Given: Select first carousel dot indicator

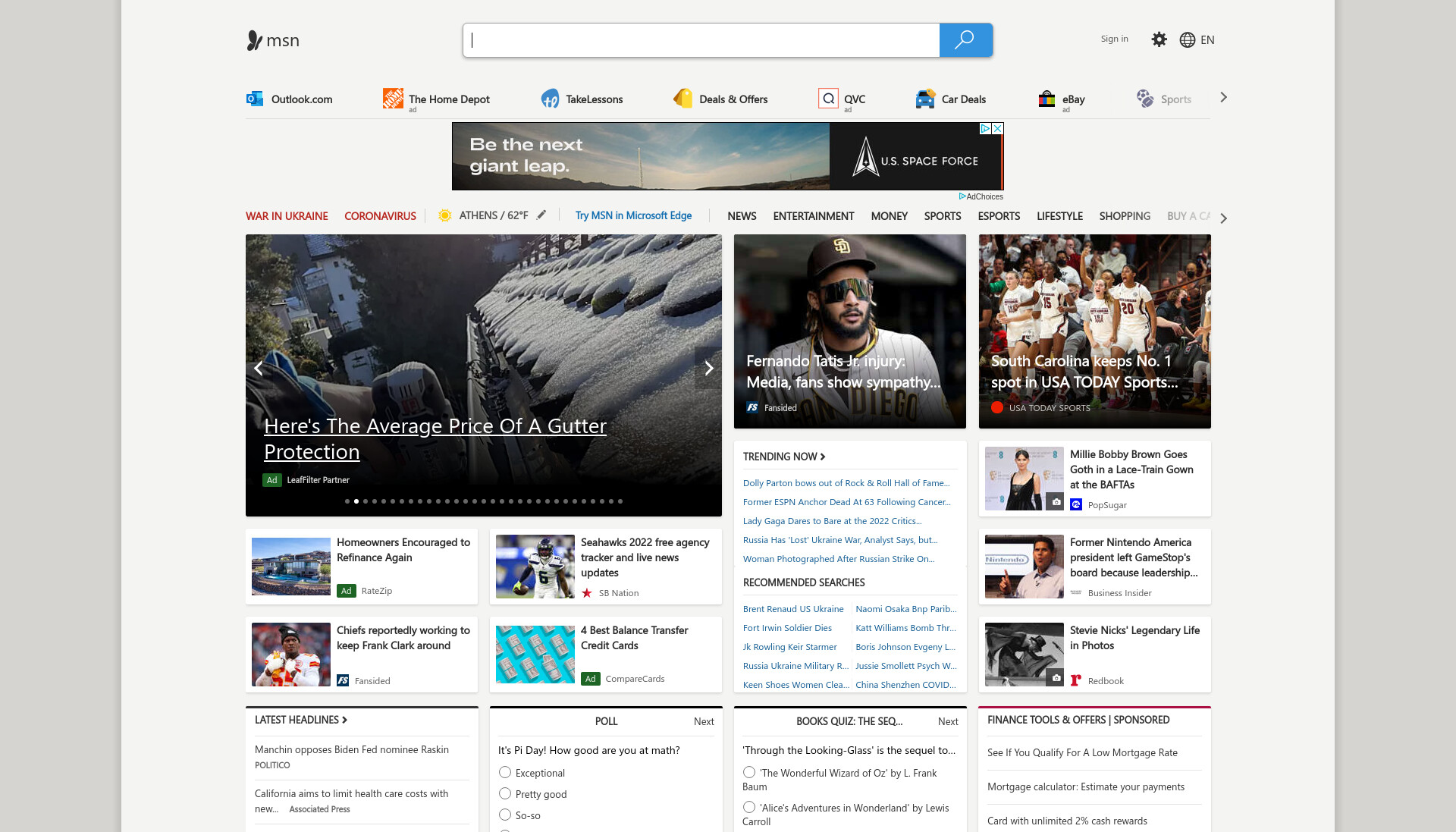Looking at the screenshot, I should 347,501.
